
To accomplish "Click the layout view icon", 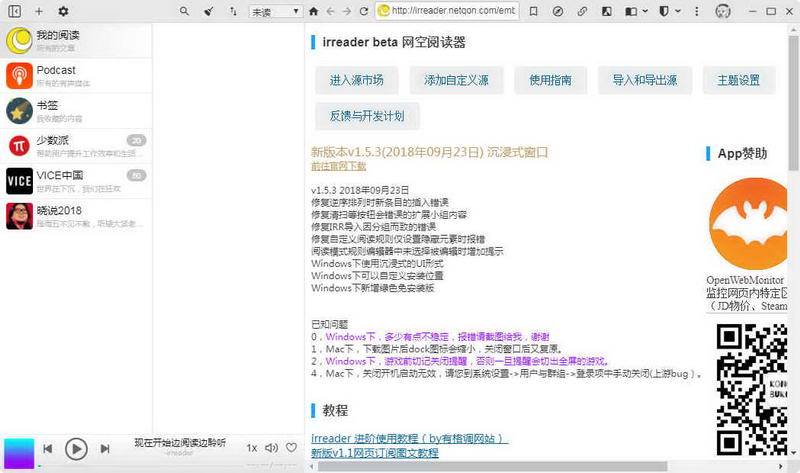I will [x=631, y=11].
